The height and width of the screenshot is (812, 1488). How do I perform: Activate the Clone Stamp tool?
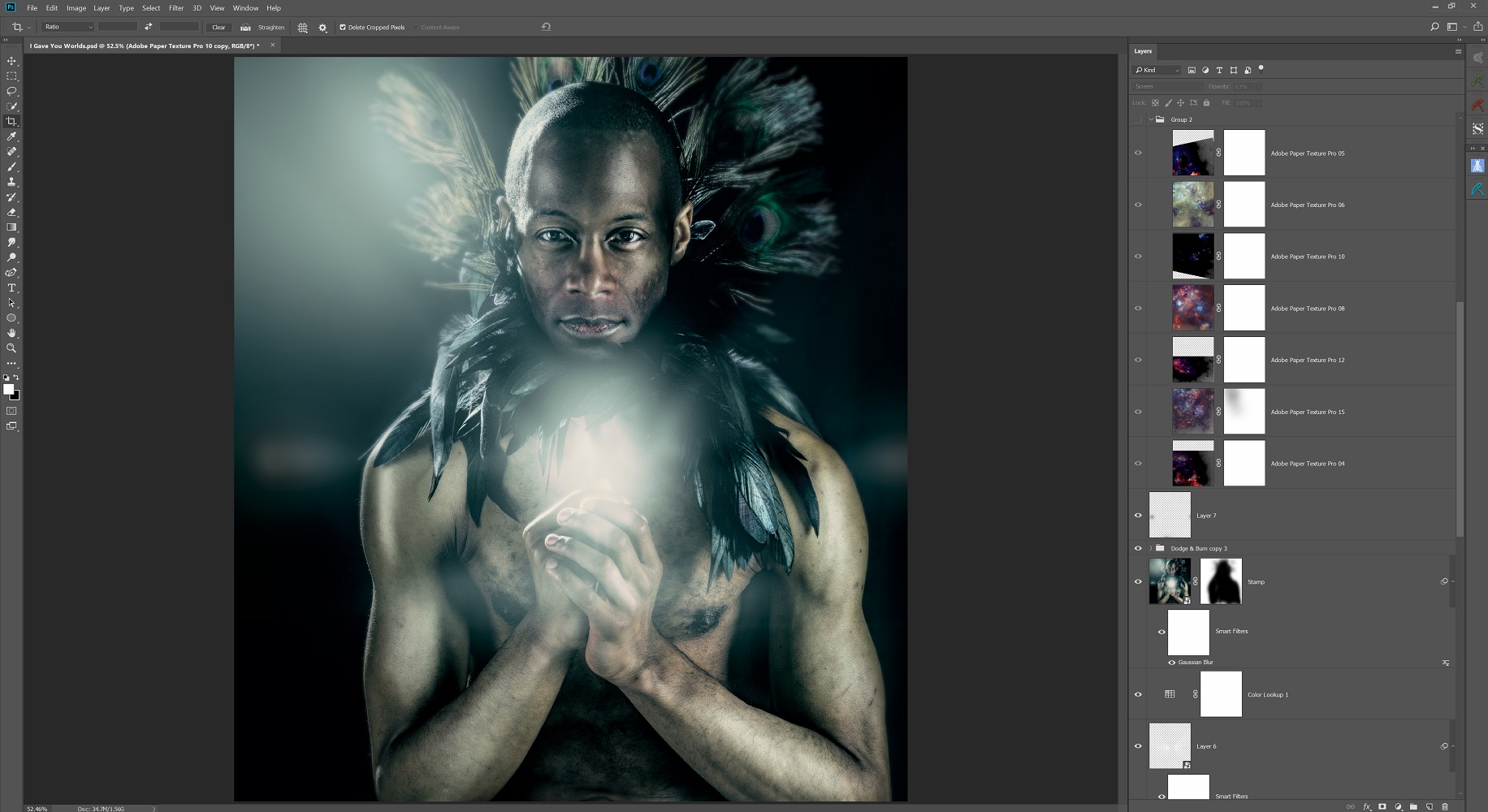pos(11,182)
